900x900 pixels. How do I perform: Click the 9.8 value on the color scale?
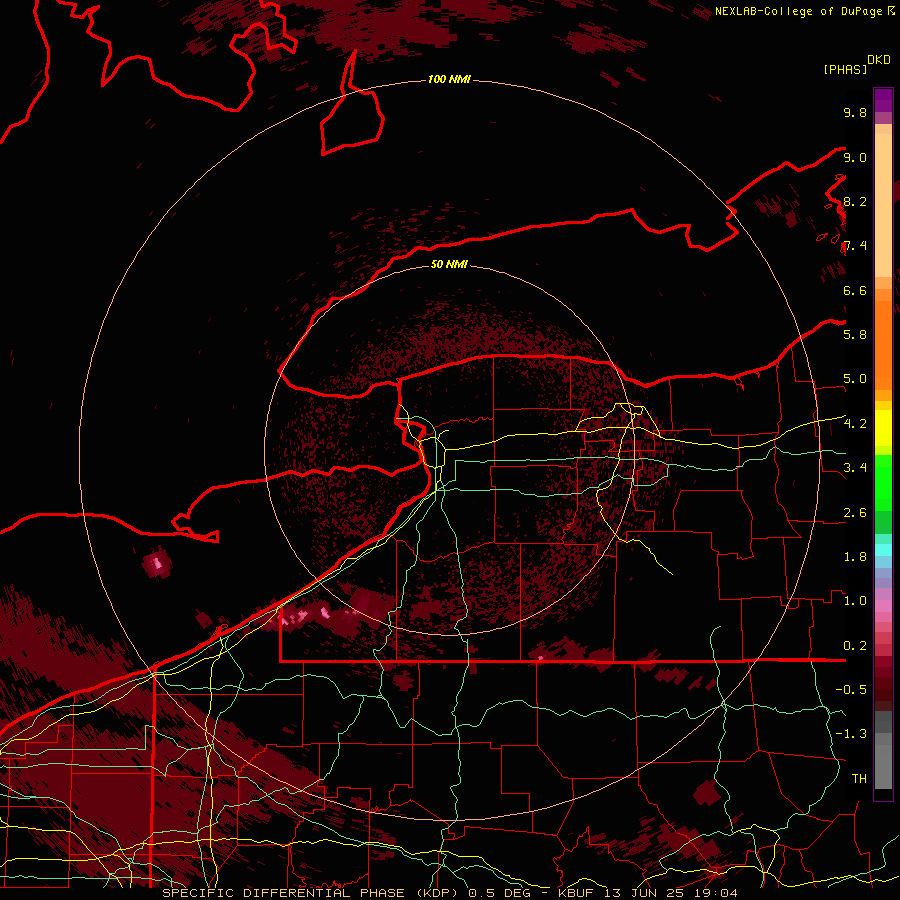pyautogui.click(x=855, y=112)
